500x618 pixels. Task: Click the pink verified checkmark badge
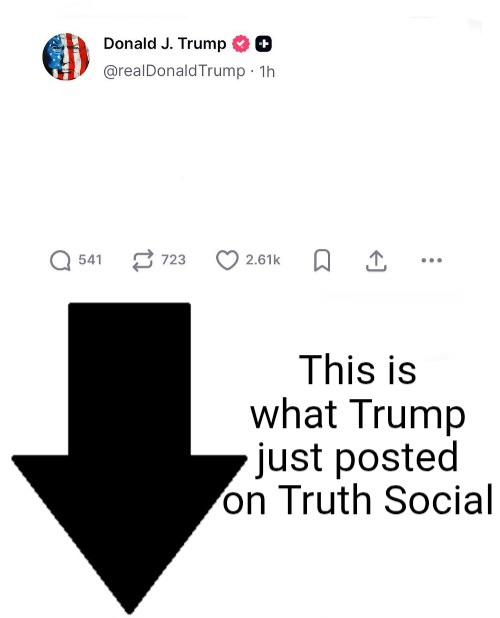(241, 43)
